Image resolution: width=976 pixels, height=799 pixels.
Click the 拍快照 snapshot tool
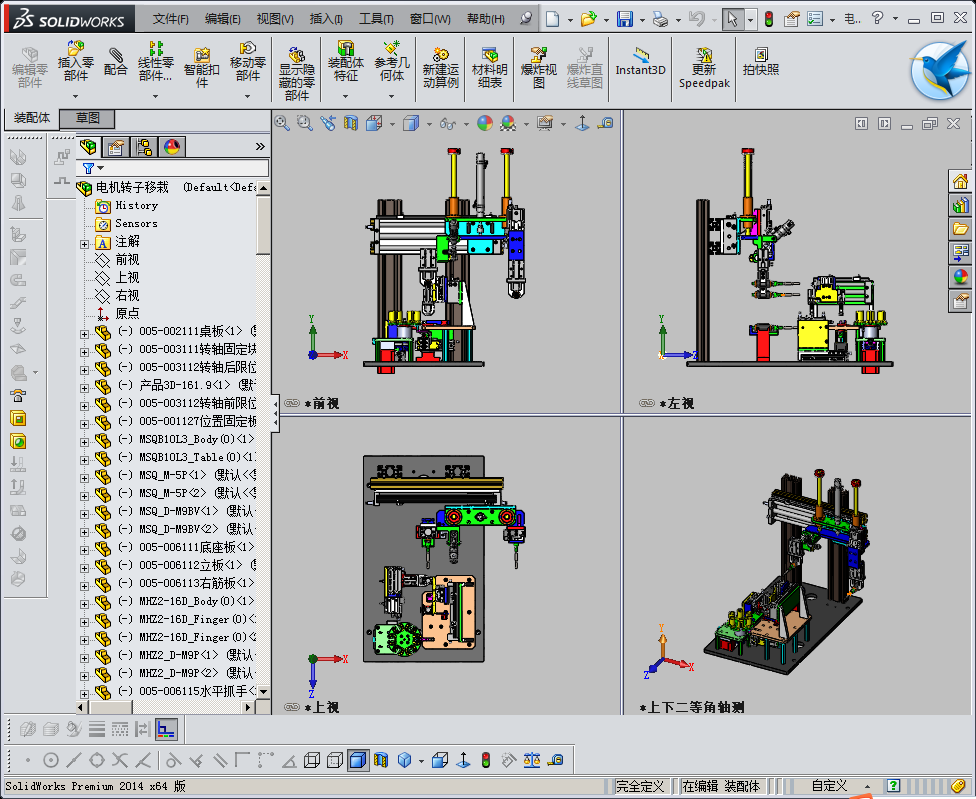(760, 60)
